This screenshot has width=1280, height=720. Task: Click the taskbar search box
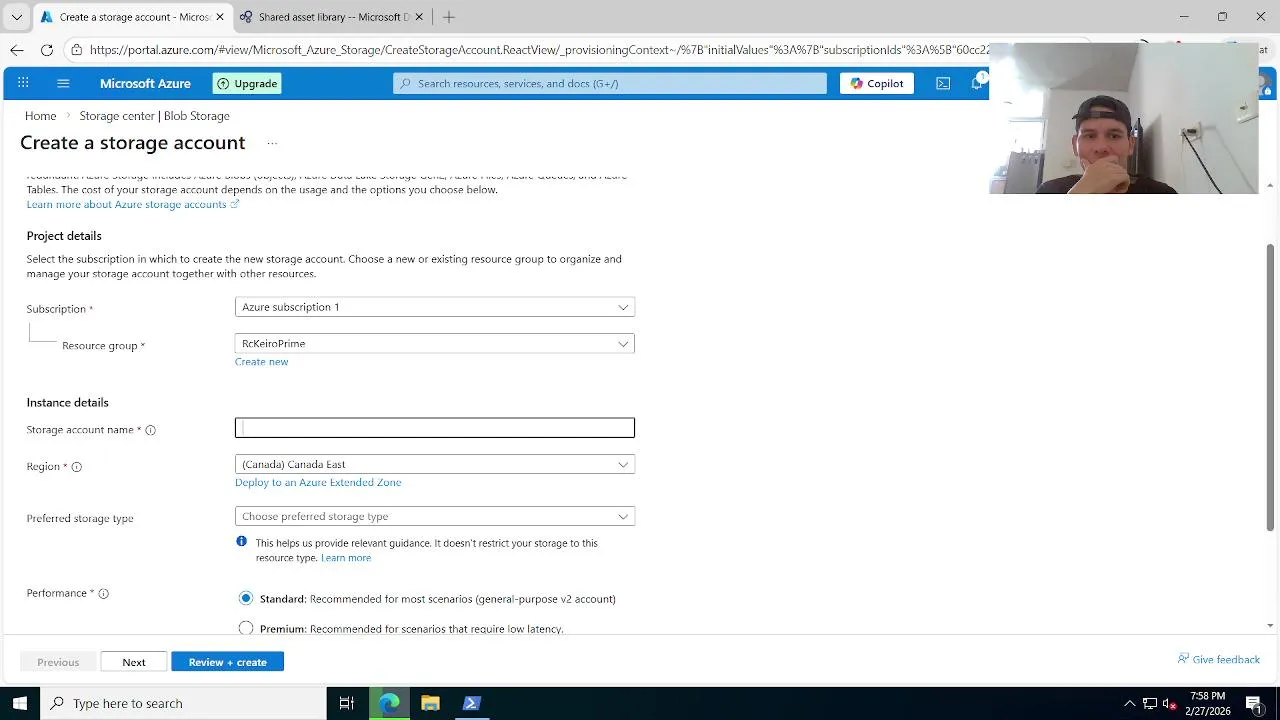coord(183,703)
